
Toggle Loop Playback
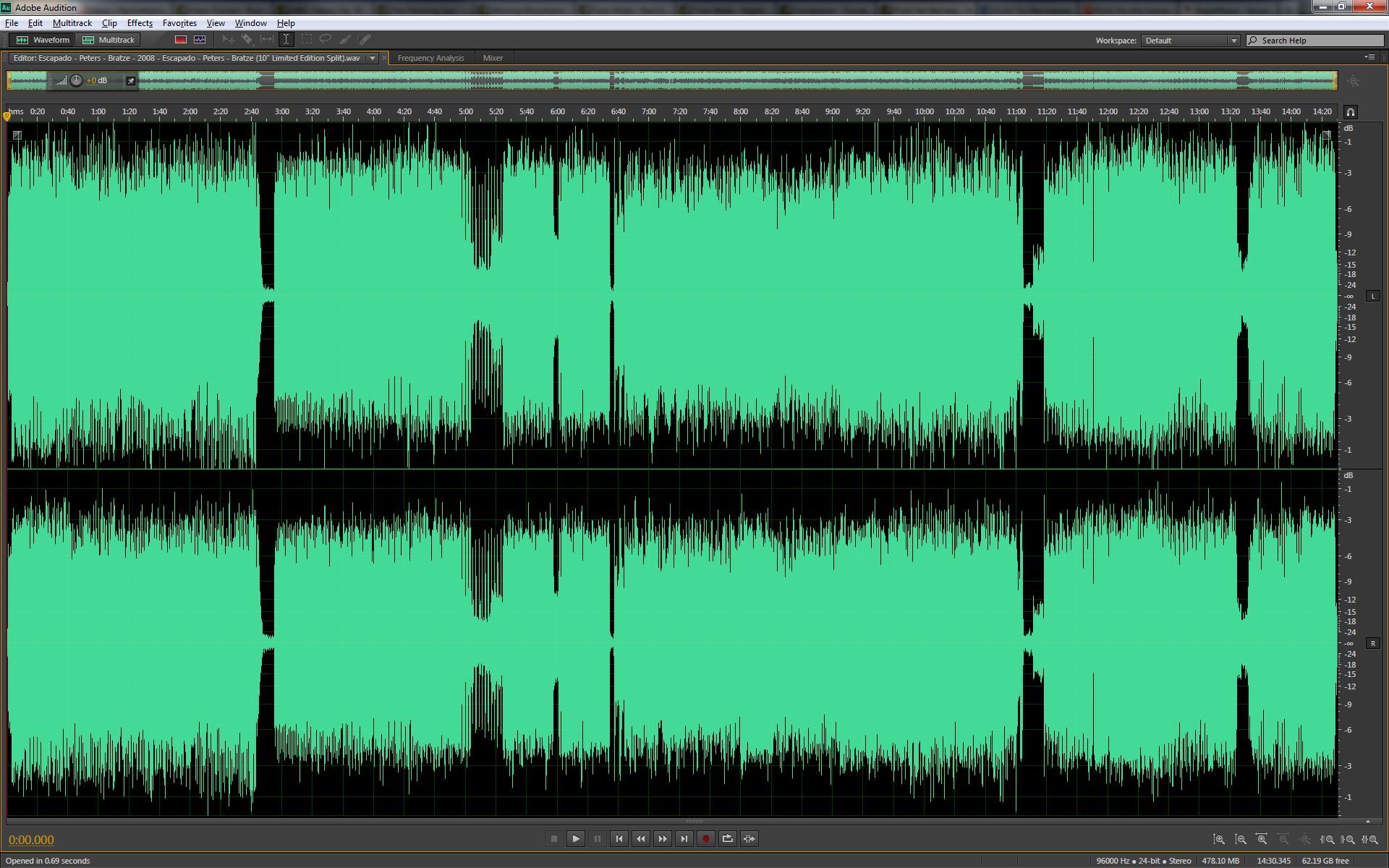728,839
